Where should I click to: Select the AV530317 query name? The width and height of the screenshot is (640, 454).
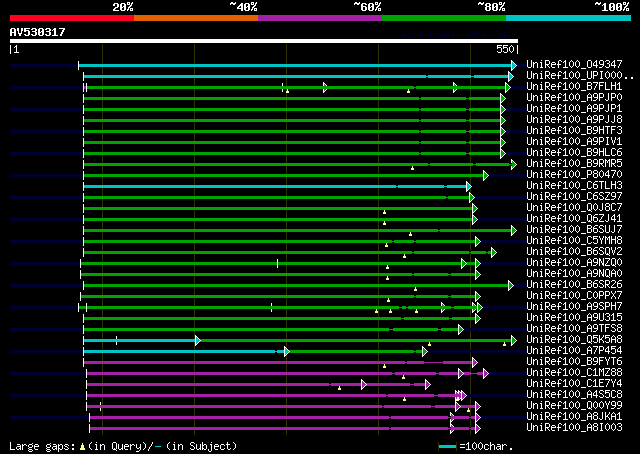[37, 32]
